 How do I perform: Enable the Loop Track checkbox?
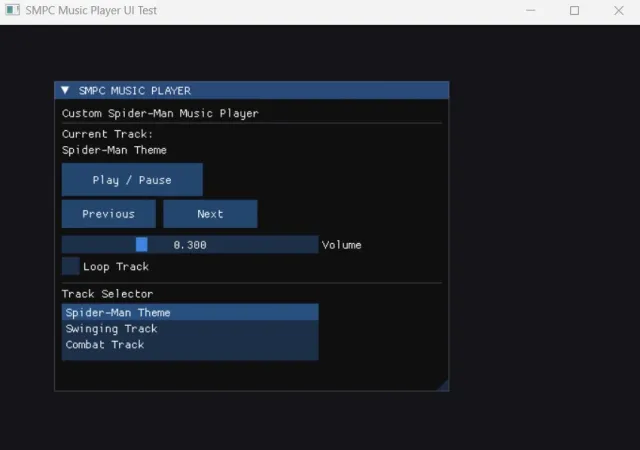[x=71, y=266]
